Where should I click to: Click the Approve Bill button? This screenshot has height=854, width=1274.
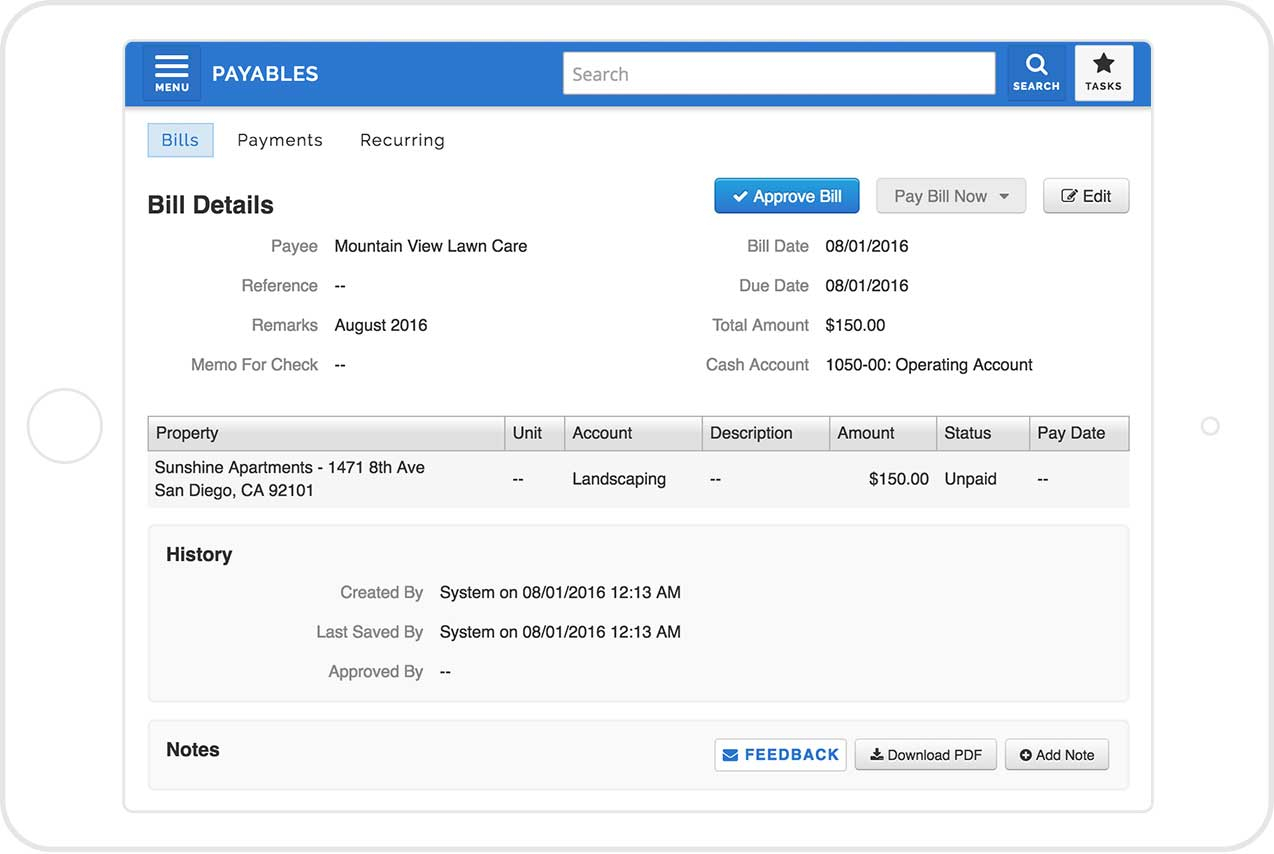(786, 196)
